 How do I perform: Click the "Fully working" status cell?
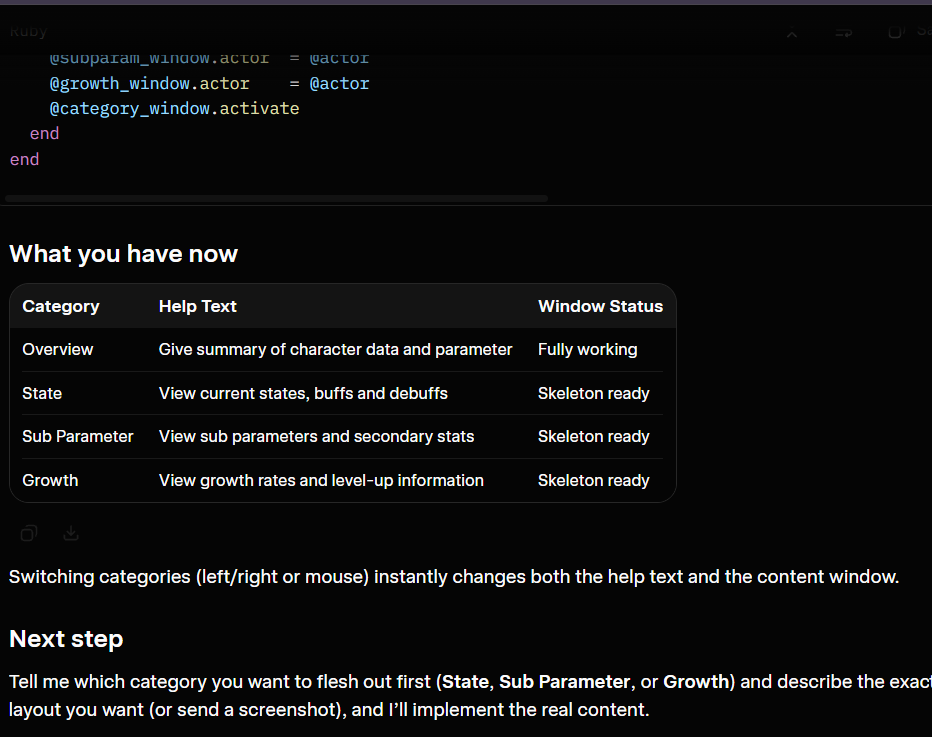click(587, 349)
